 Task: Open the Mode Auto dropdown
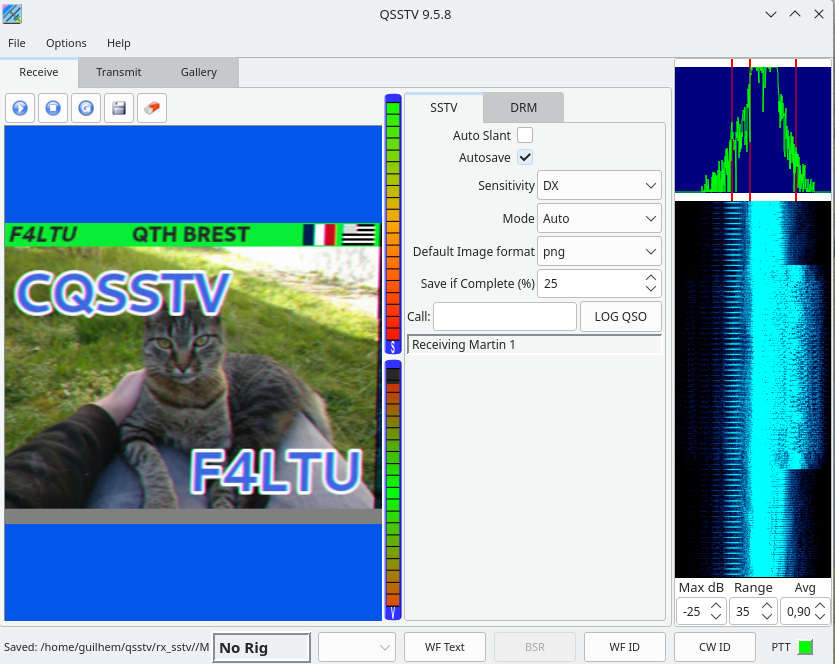pyautogui.click(x=599, y=218)
